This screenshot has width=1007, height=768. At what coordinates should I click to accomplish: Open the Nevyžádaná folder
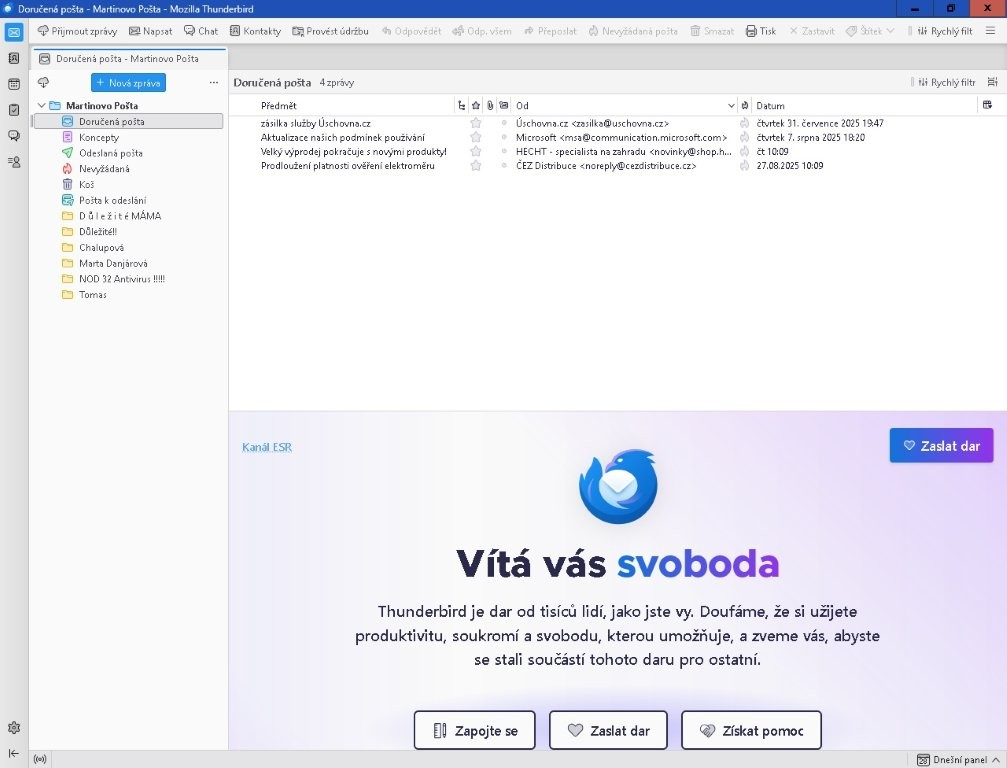pyautogui.click(x=128, y=169)
